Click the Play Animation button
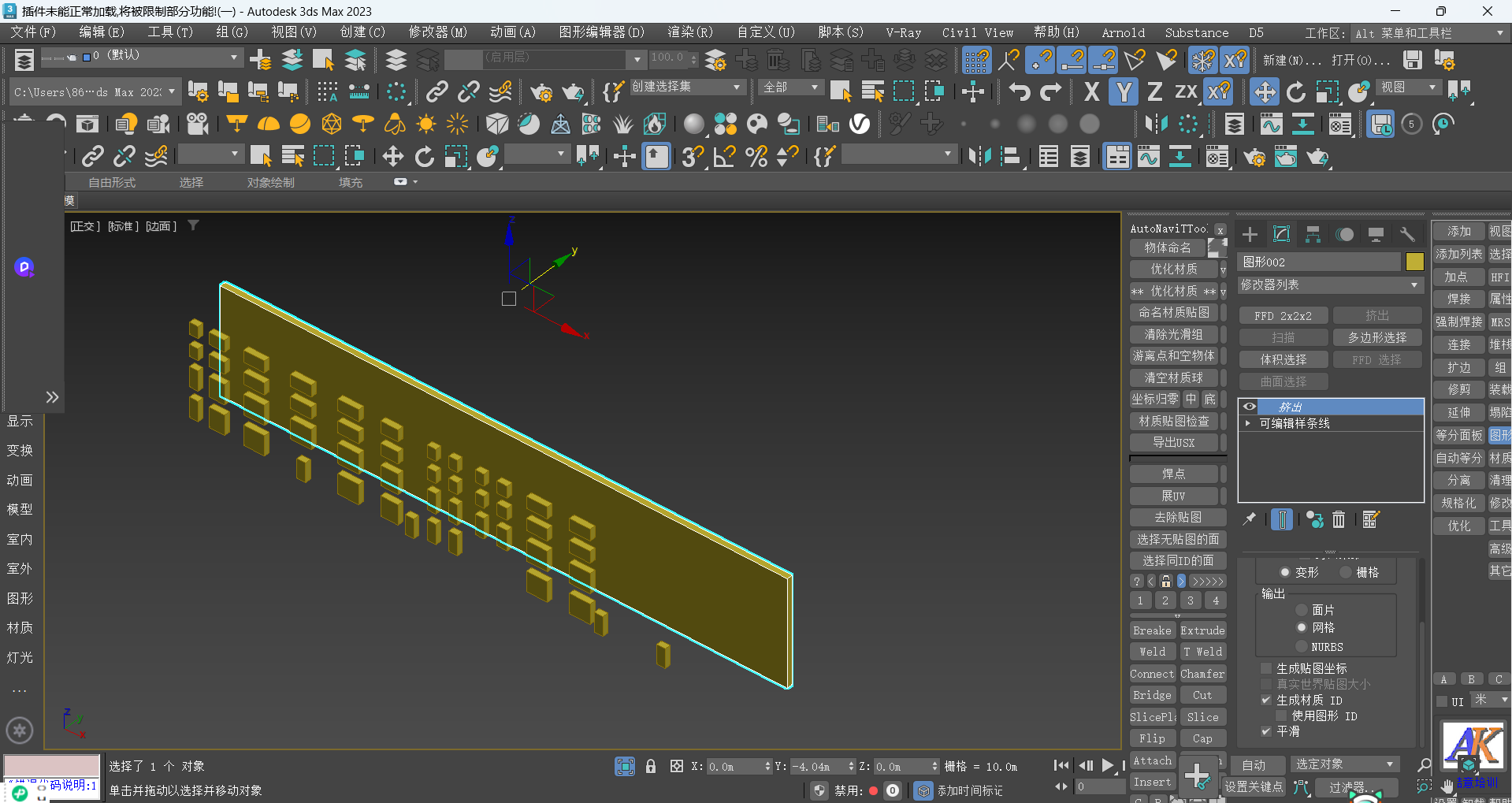 [x=1108, y=765]
